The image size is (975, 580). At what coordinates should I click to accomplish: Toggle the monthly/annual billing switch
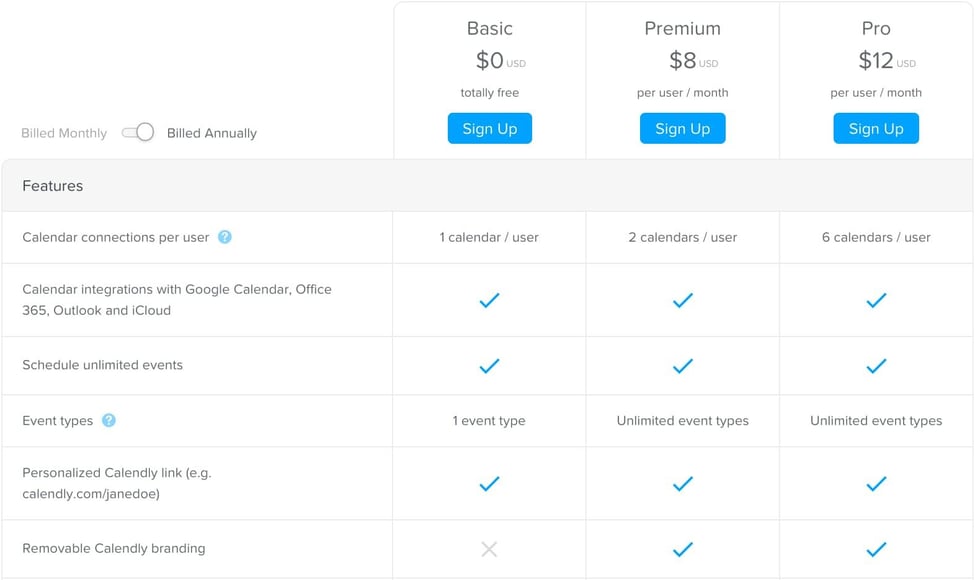138,133
